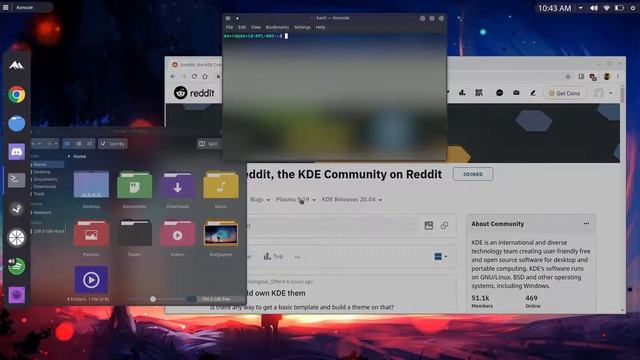Click the image post icon in create-post box
This screenshot has width=640, height=360.
429,225
